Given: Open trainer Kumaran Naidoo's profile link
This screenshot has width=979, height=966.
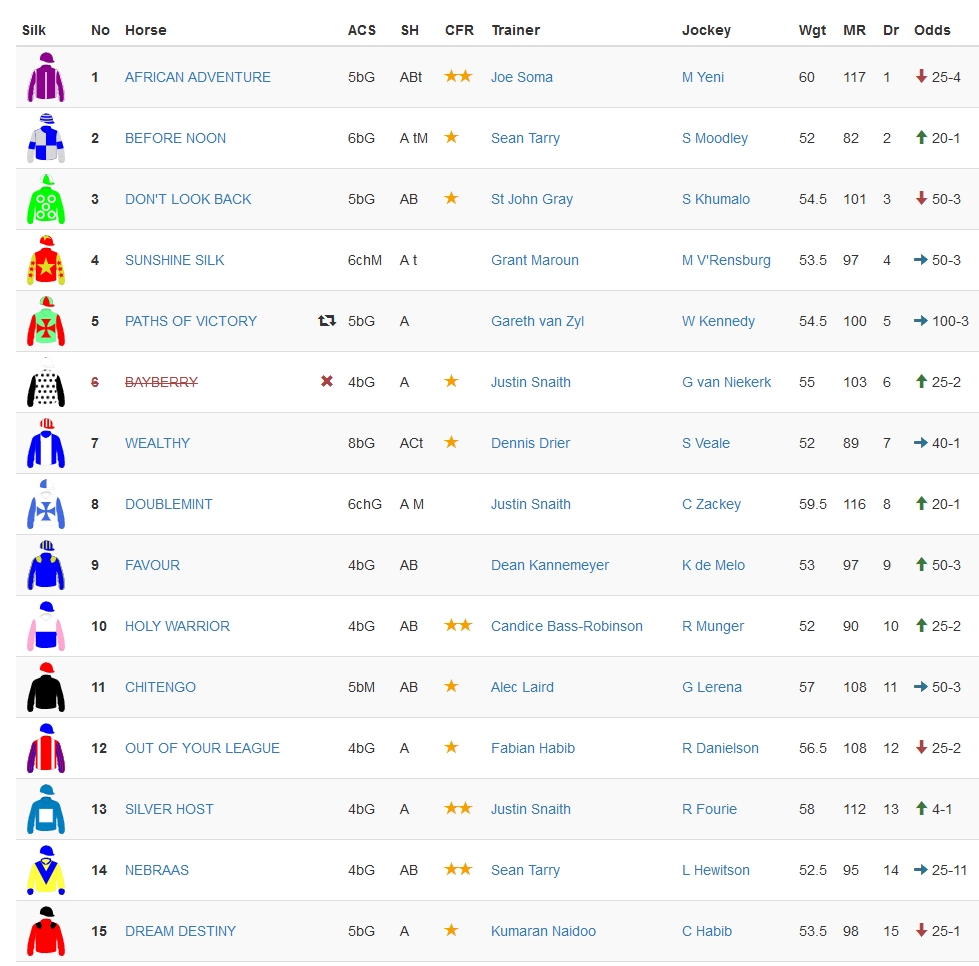Looking at the screenshot, I should [543, 931].
